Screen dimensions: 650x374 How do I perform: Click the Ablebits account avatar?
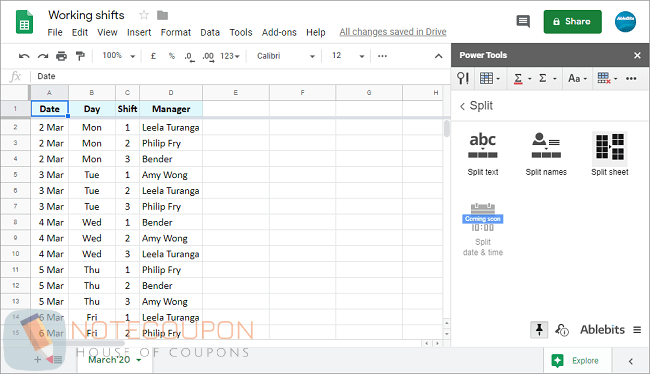click(x=625, y=22)
